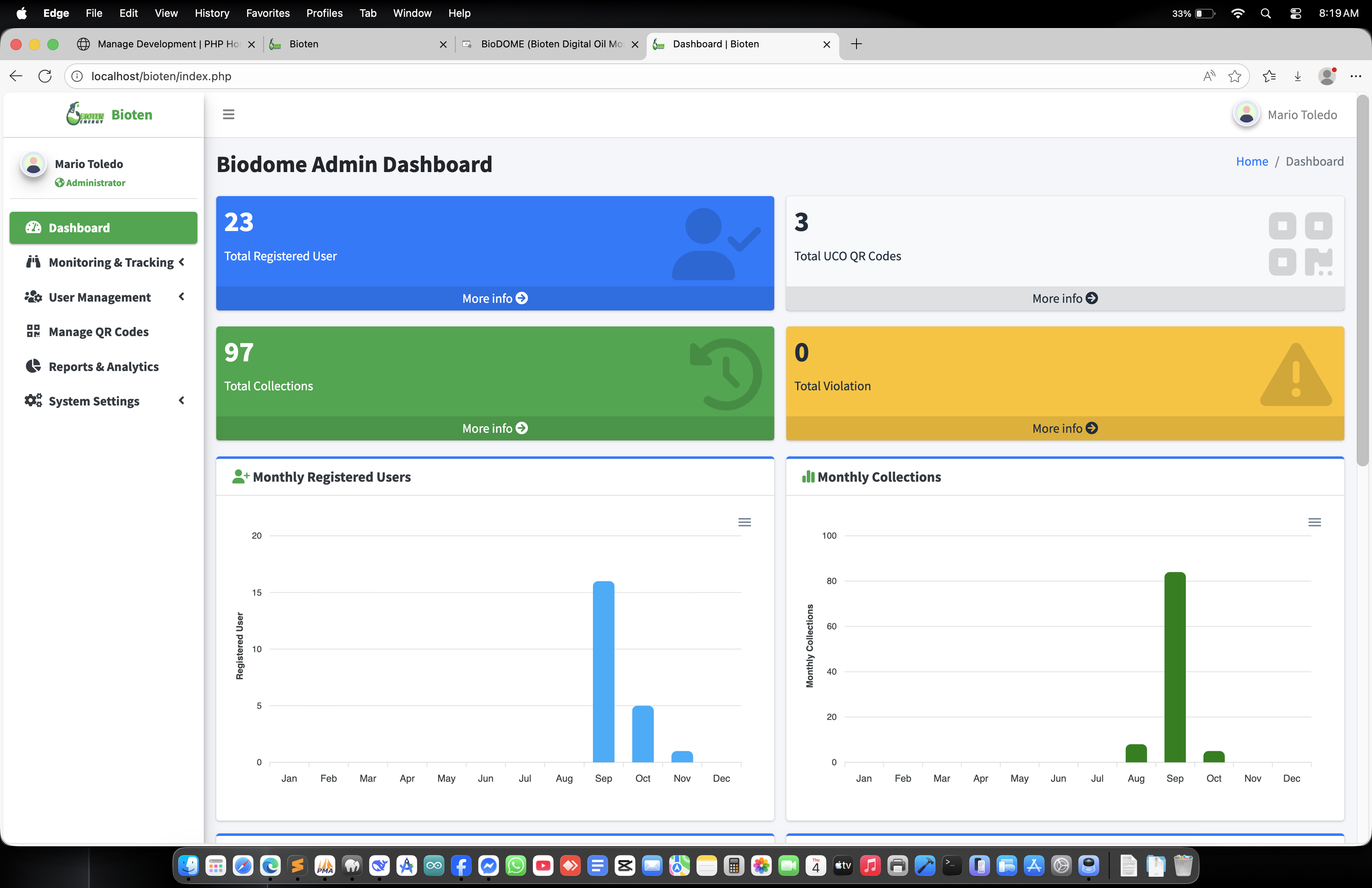Click the Read Aloud icon in address bar
This screenshot has width=1372, height=888.
(1209, 76)
